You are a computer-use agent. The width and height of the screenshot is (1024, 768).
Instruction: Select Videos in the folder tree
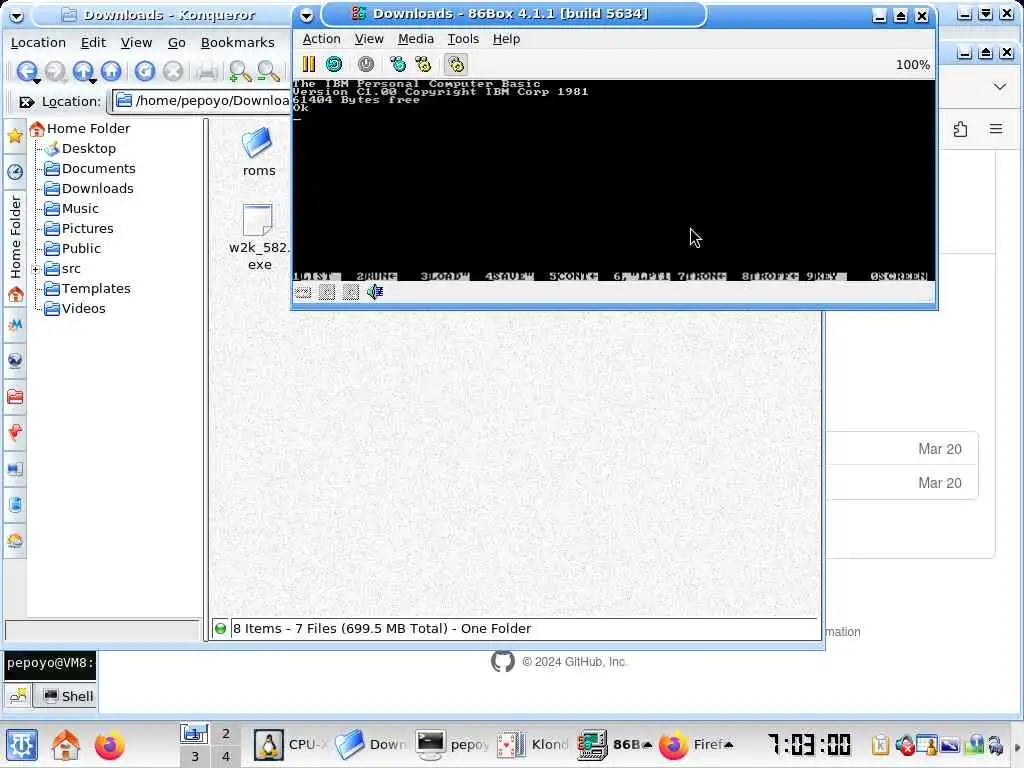coord(83,308)
